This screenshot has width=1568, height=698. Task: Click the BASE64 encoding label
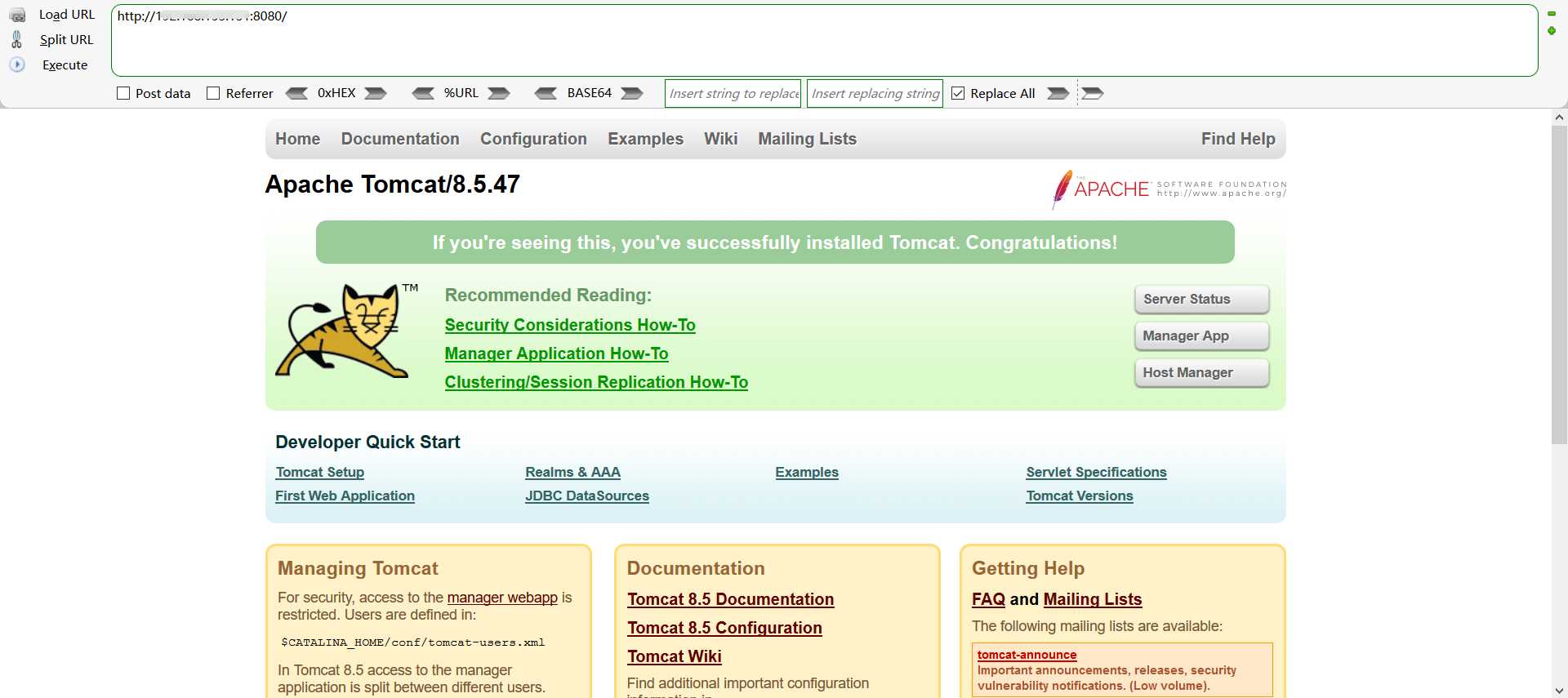[590, 93]
